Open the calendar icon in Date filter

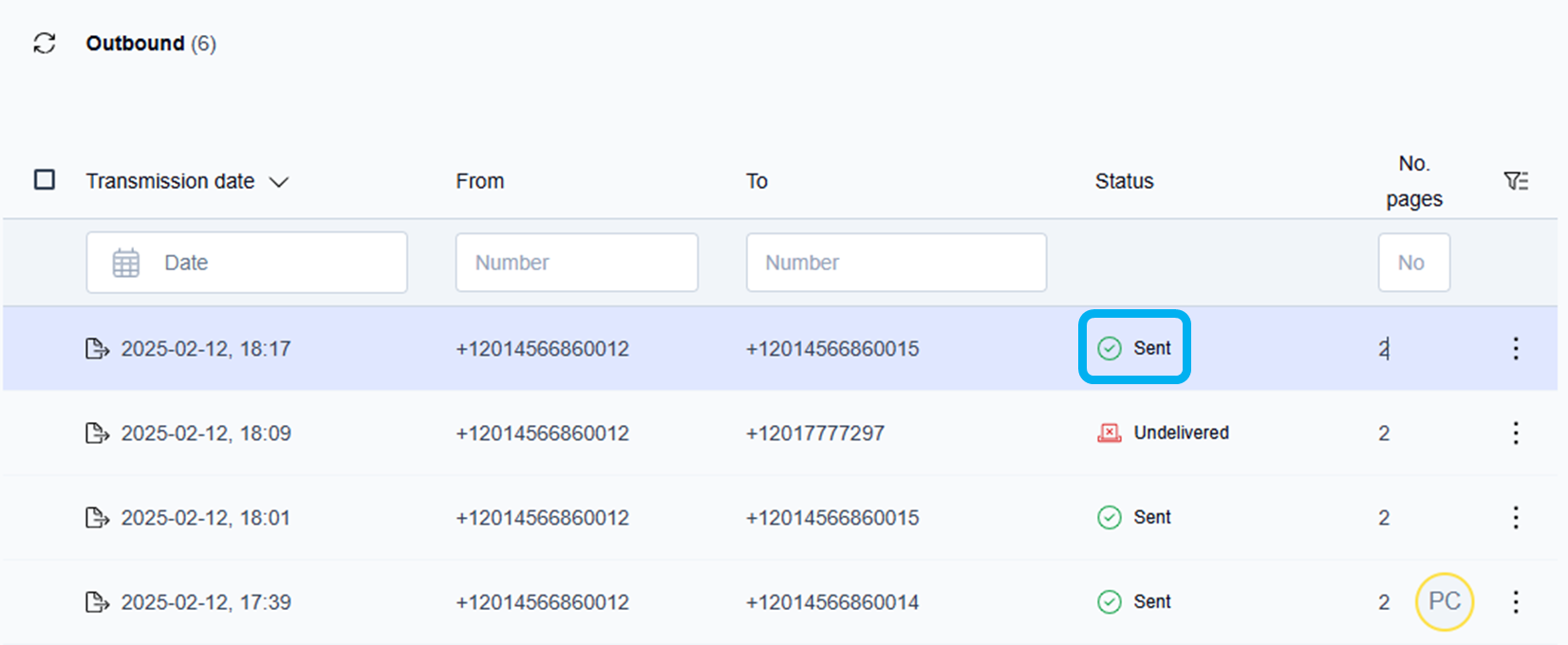126,263
